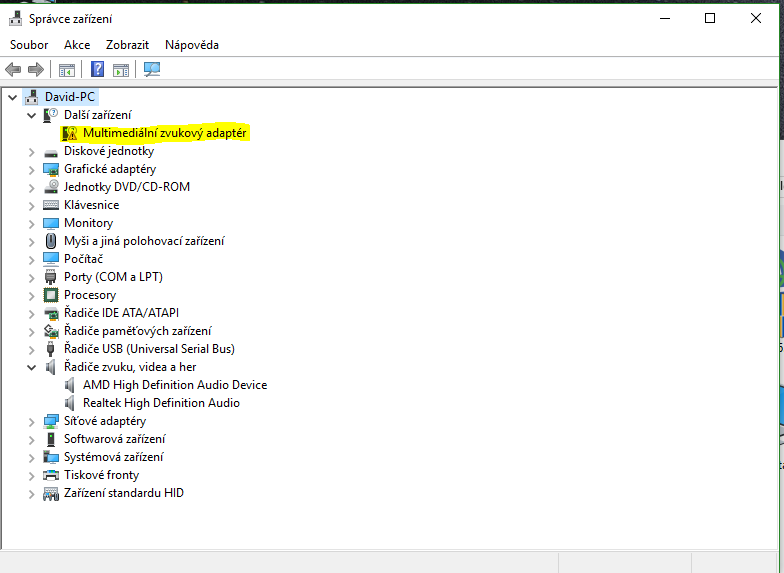Select the Tiskové fronty label
The height and width of the screenshot is (573, 784).
click(102, 475)
